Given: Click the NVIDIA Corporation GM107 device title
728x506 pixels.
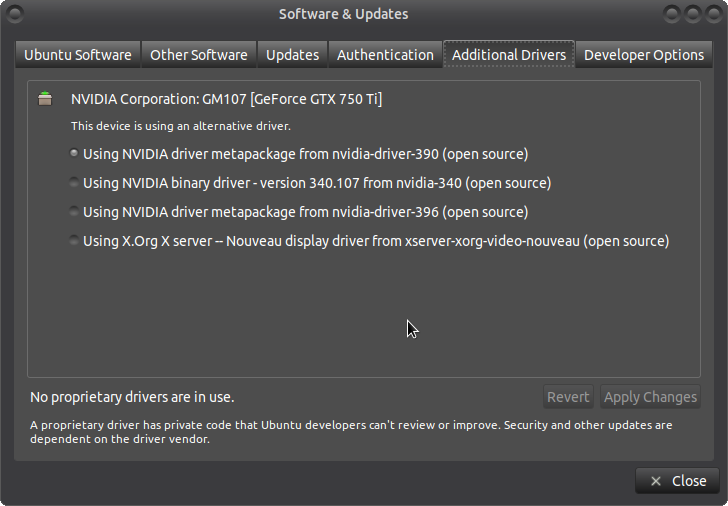Looking at the screenshot, I should [227, 99].
